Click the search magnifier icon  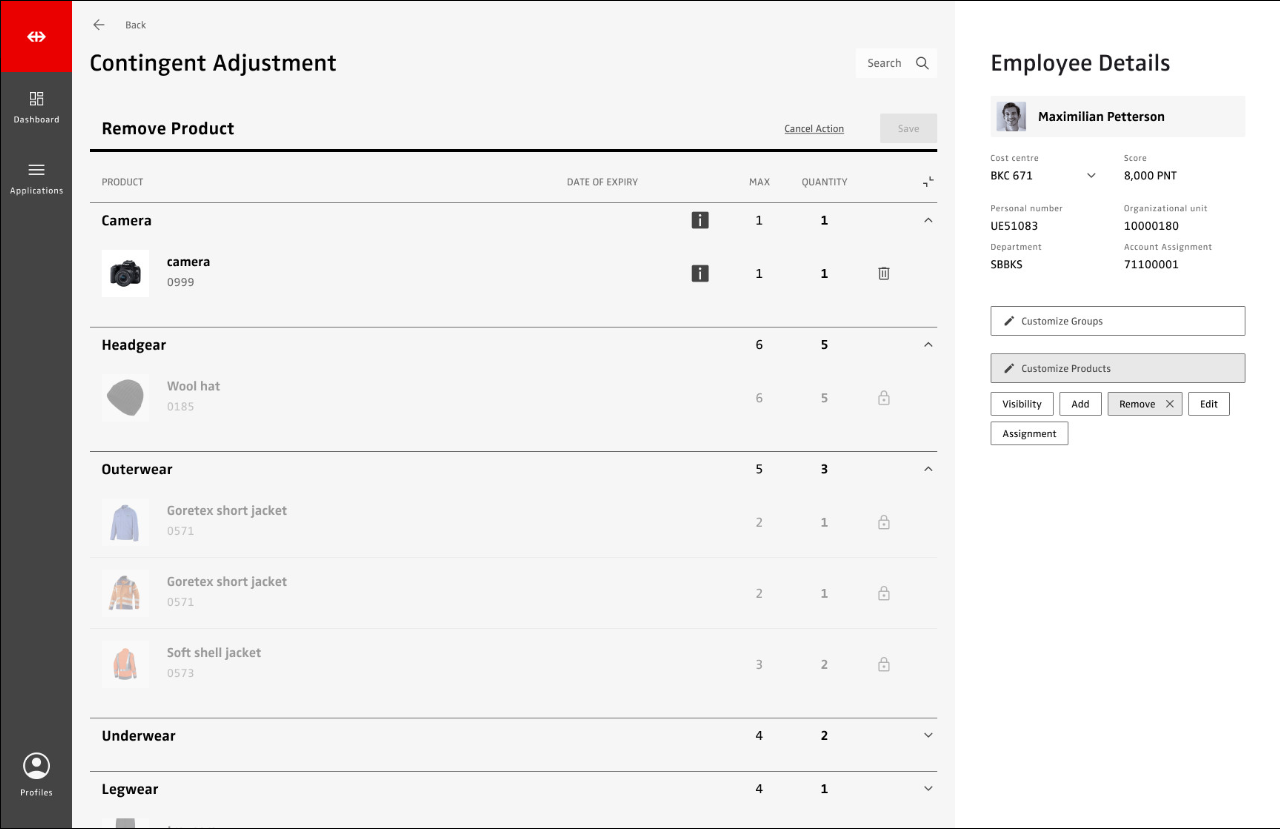[x=922, y=63]
